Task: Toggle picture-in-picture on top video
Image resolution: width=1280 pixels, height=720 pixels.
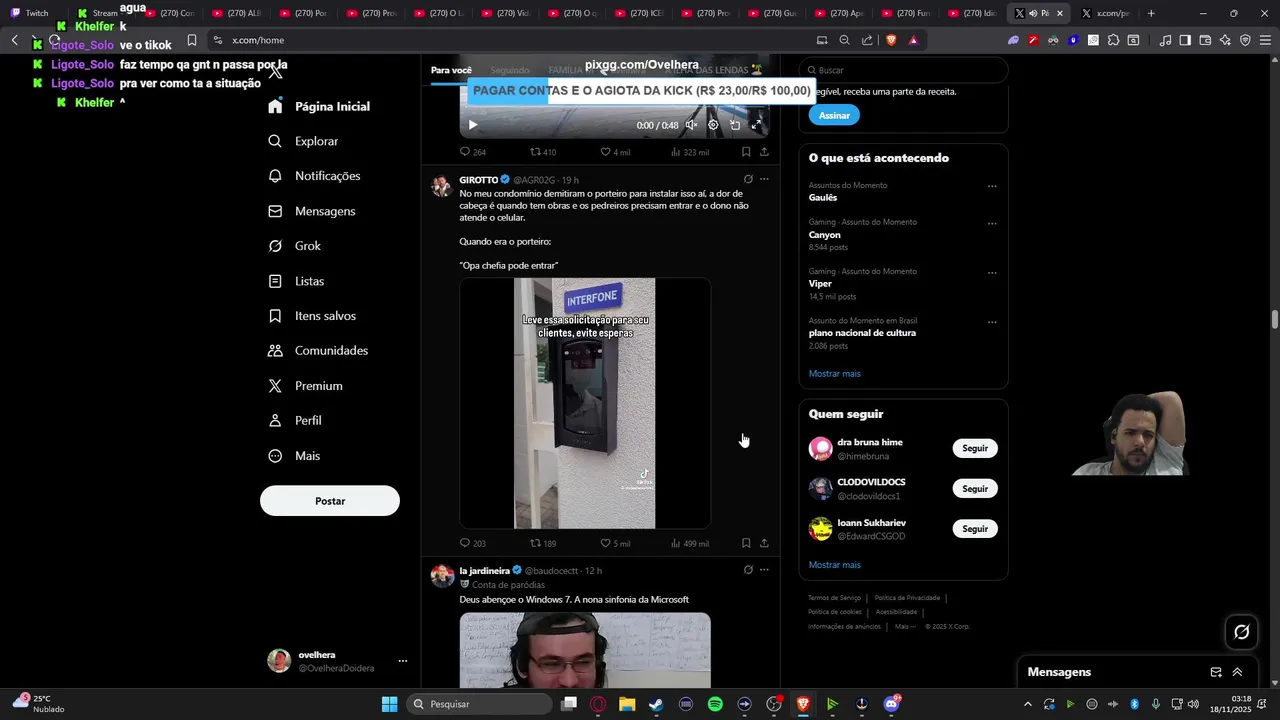Action: click(735, 125)
